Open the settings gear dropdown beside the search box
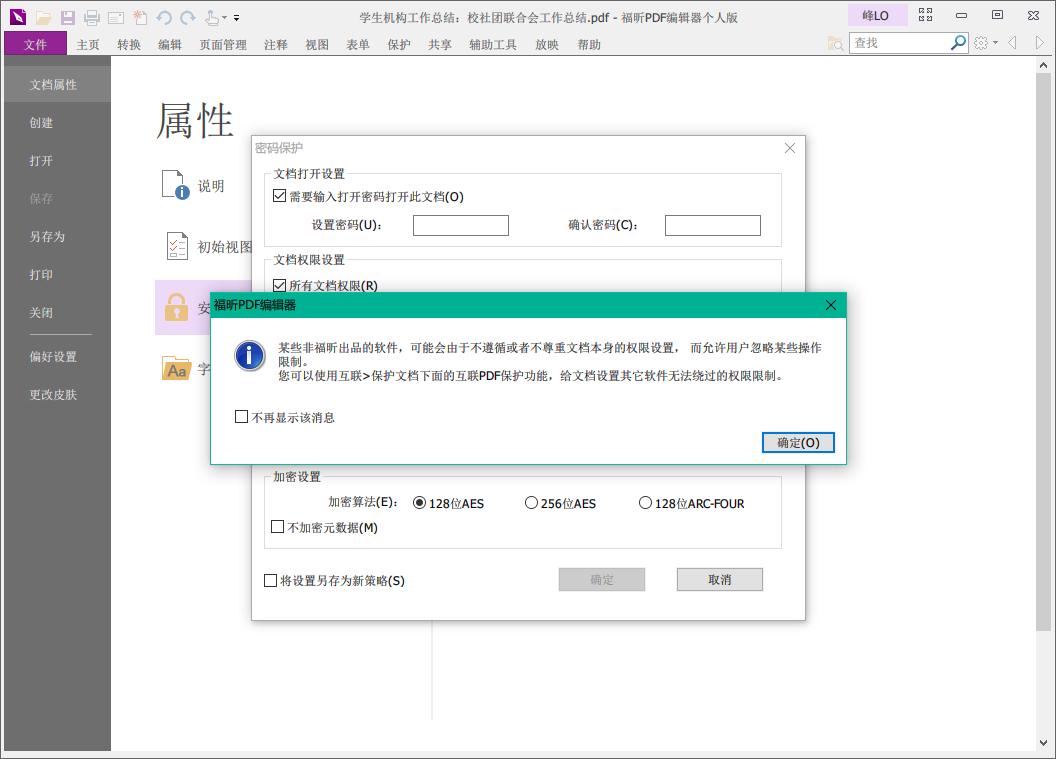The height and width of the screenshot is (759, 1056). point(982,43)
